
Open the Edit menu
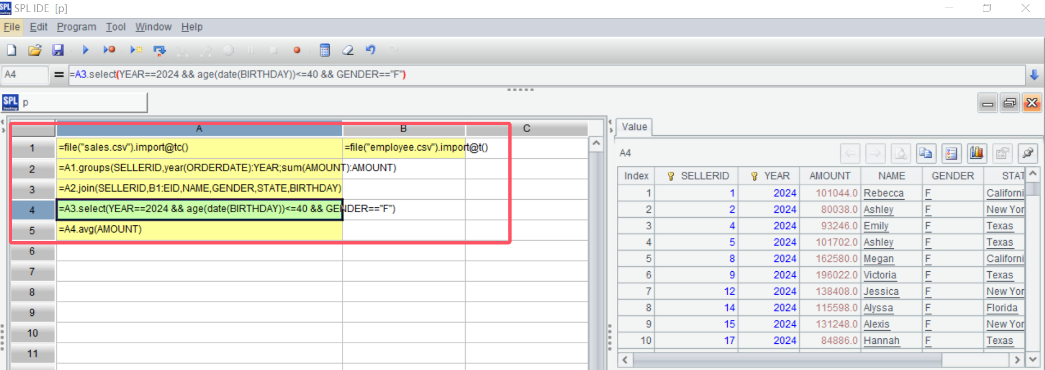click(x=38, y=27)
